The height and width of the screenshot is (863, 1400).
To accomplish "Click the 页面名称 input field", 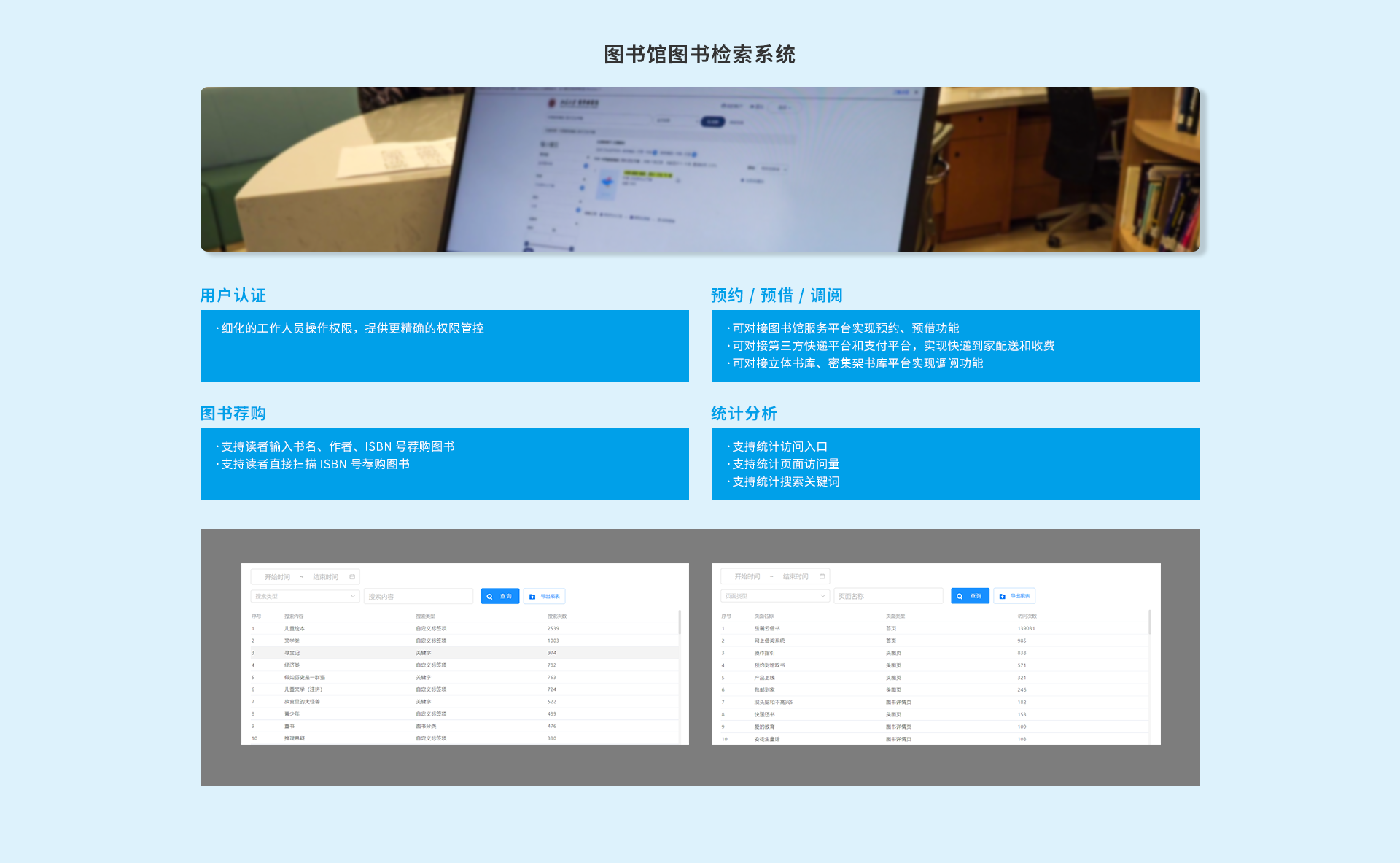I will click(888, 597).
